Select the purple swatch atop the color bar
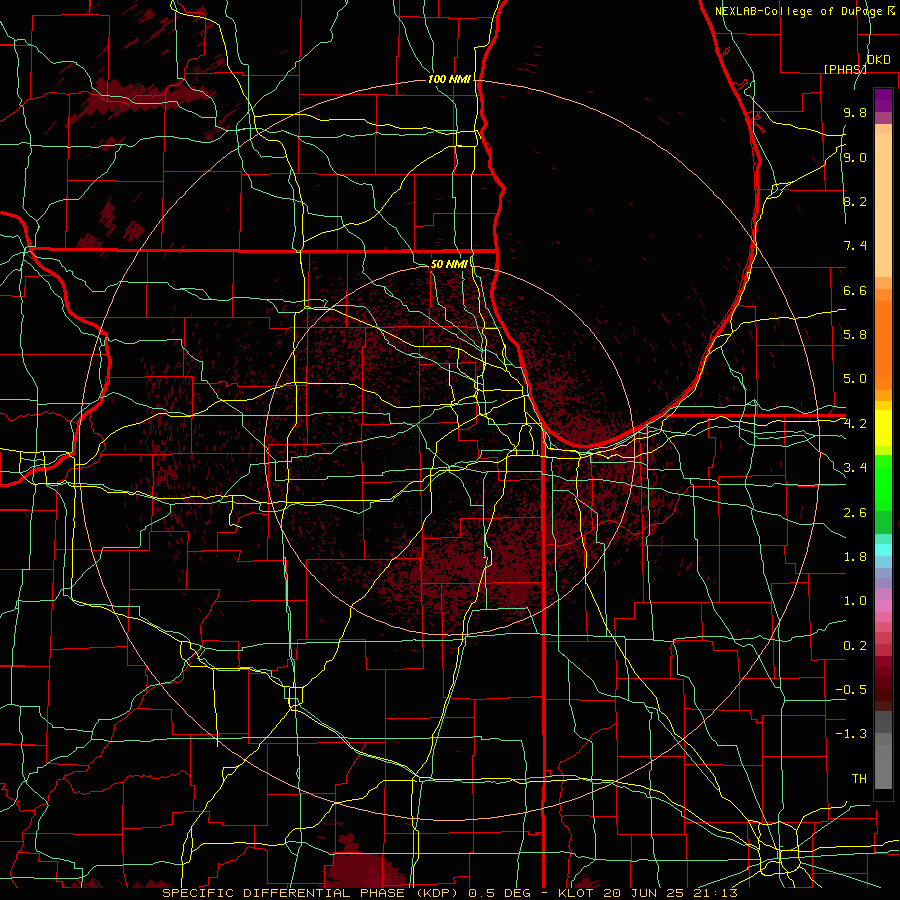Image resolution: width=900 pixels, height=900 pixels. 883,100
